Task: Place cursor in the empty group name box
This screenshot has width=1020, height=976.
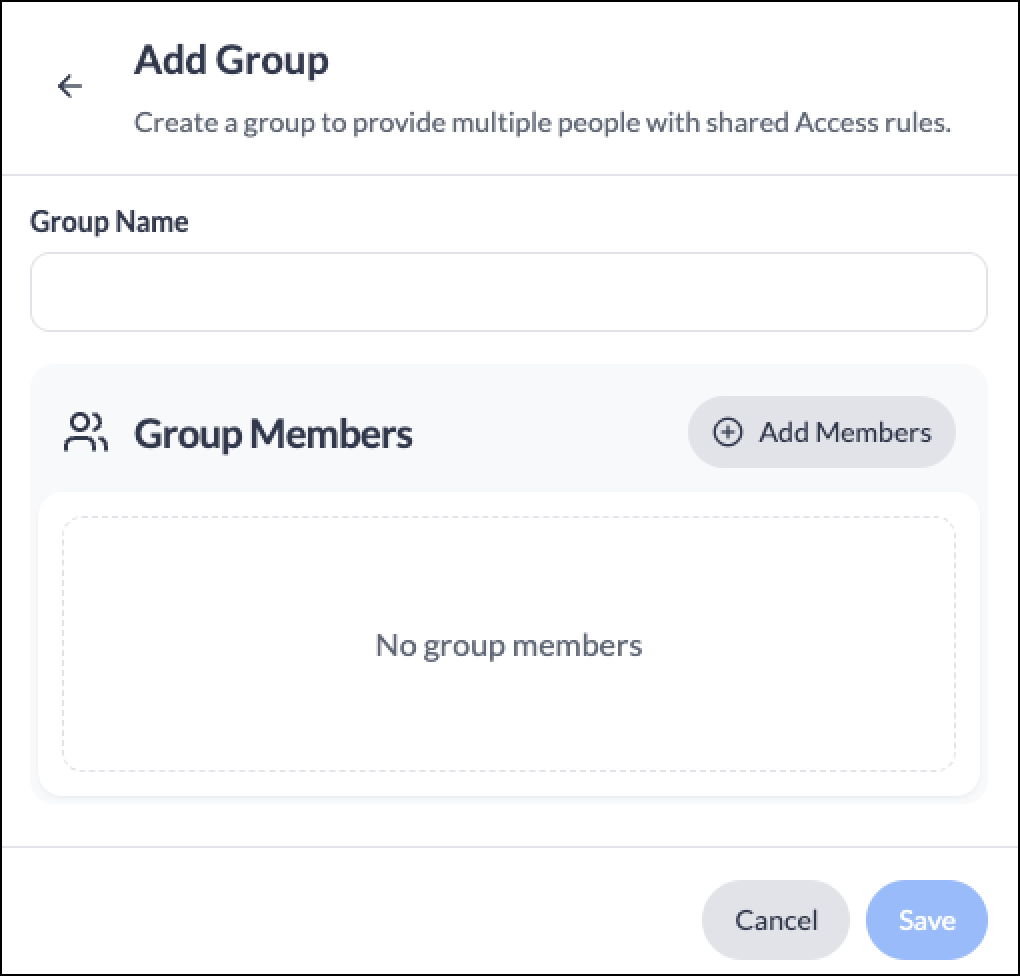Action: 509,292
